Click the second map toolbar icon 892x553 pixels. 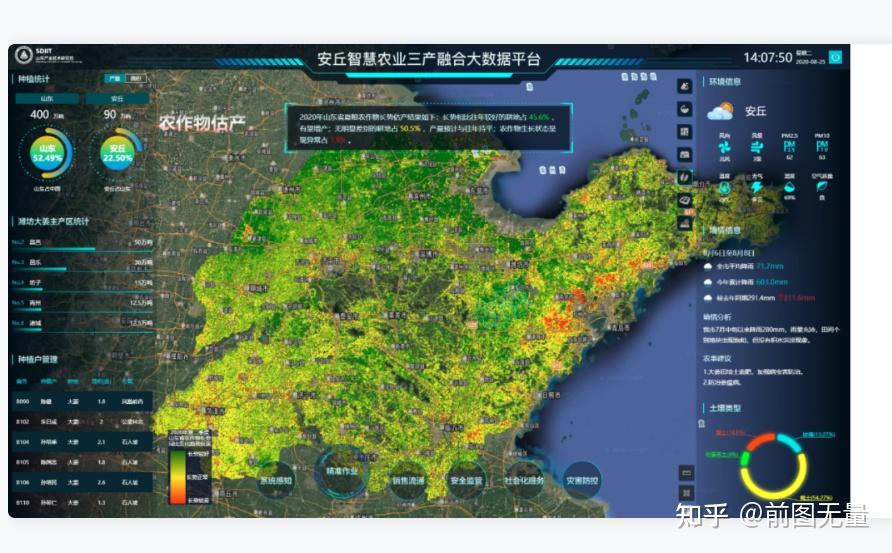click(685, 108)
